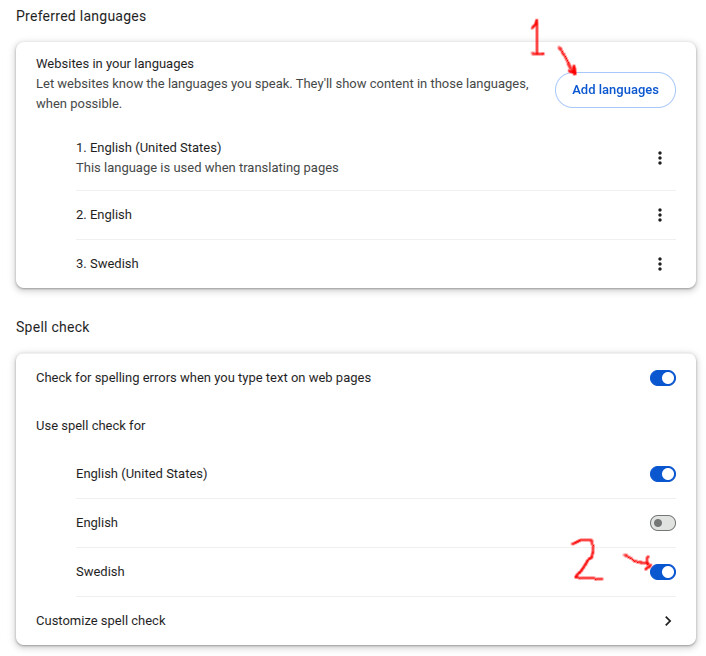
Task: Toggle spelling error check for web pages
Action: click(x=663, y=378)
